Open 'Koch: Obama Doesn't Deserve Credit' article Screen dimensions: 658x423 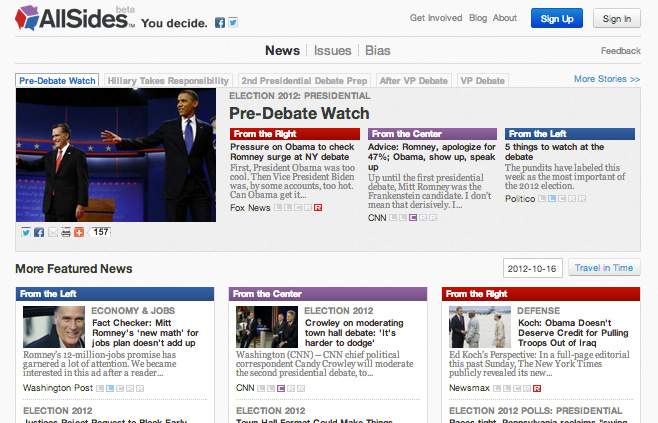click(573, 333)
